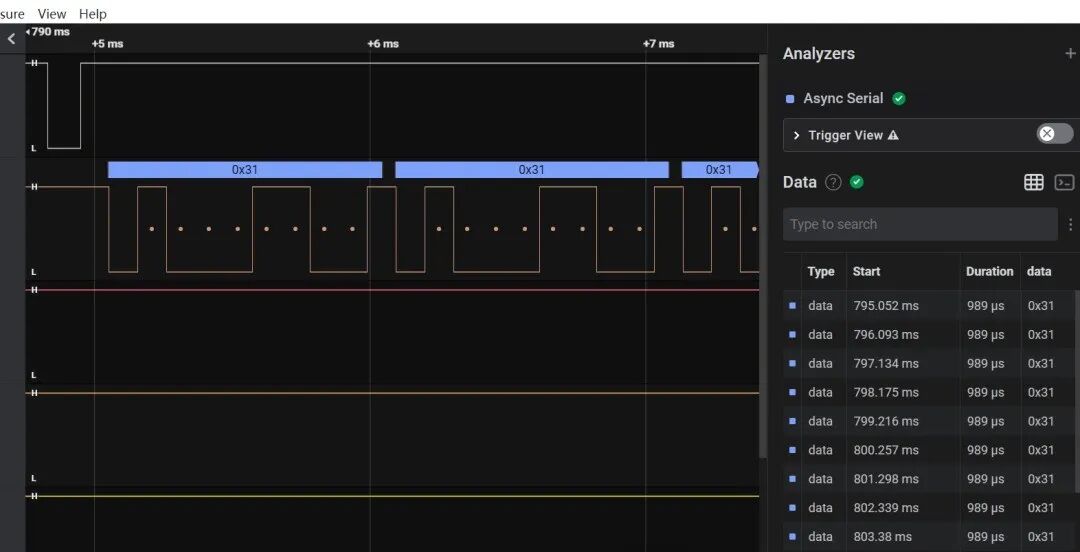Expand the Trigger View section chevron
Image resolution: width=1080 pixels, height=552 pixels.
click(796, 135)
